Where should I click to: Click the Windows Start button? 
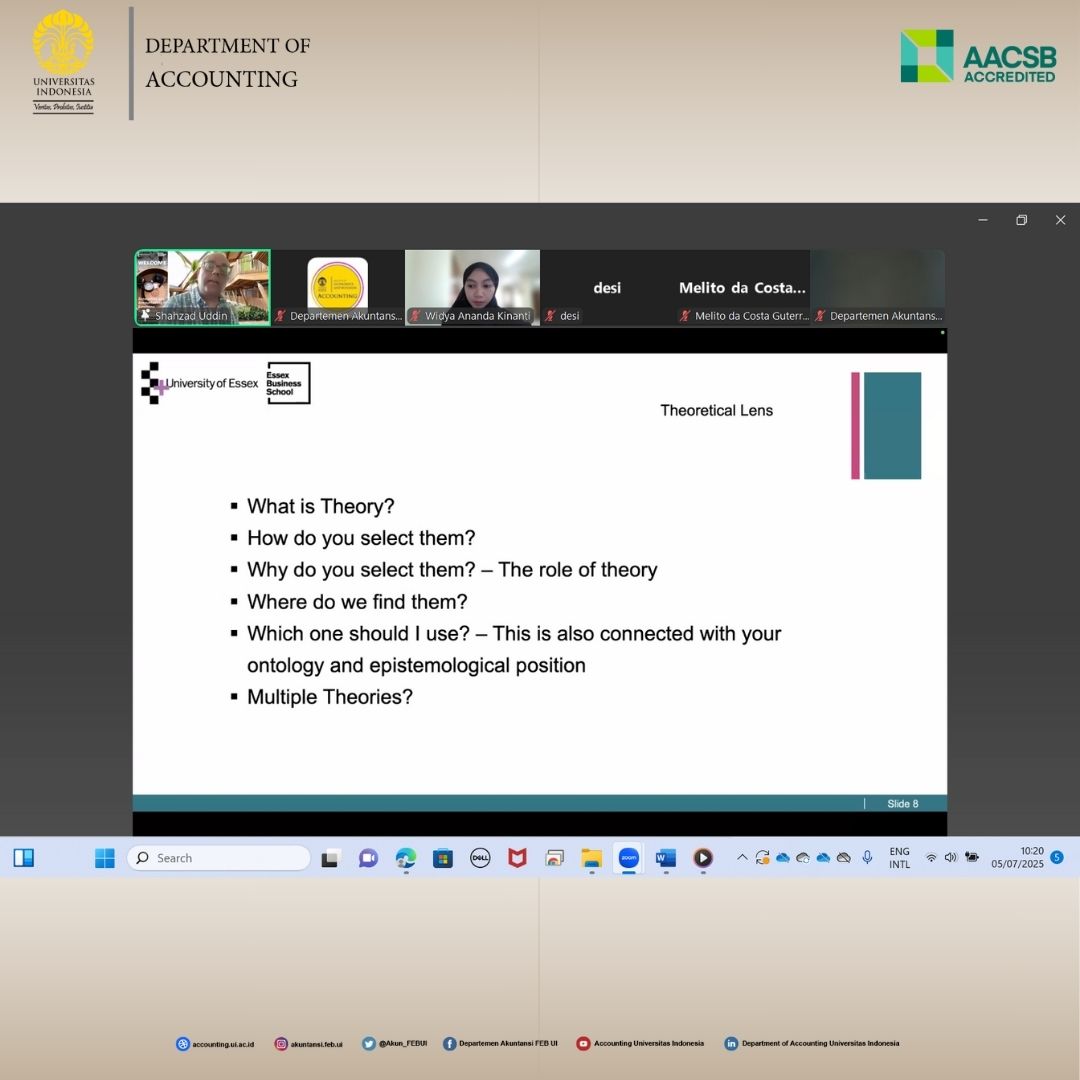point(105,858)
